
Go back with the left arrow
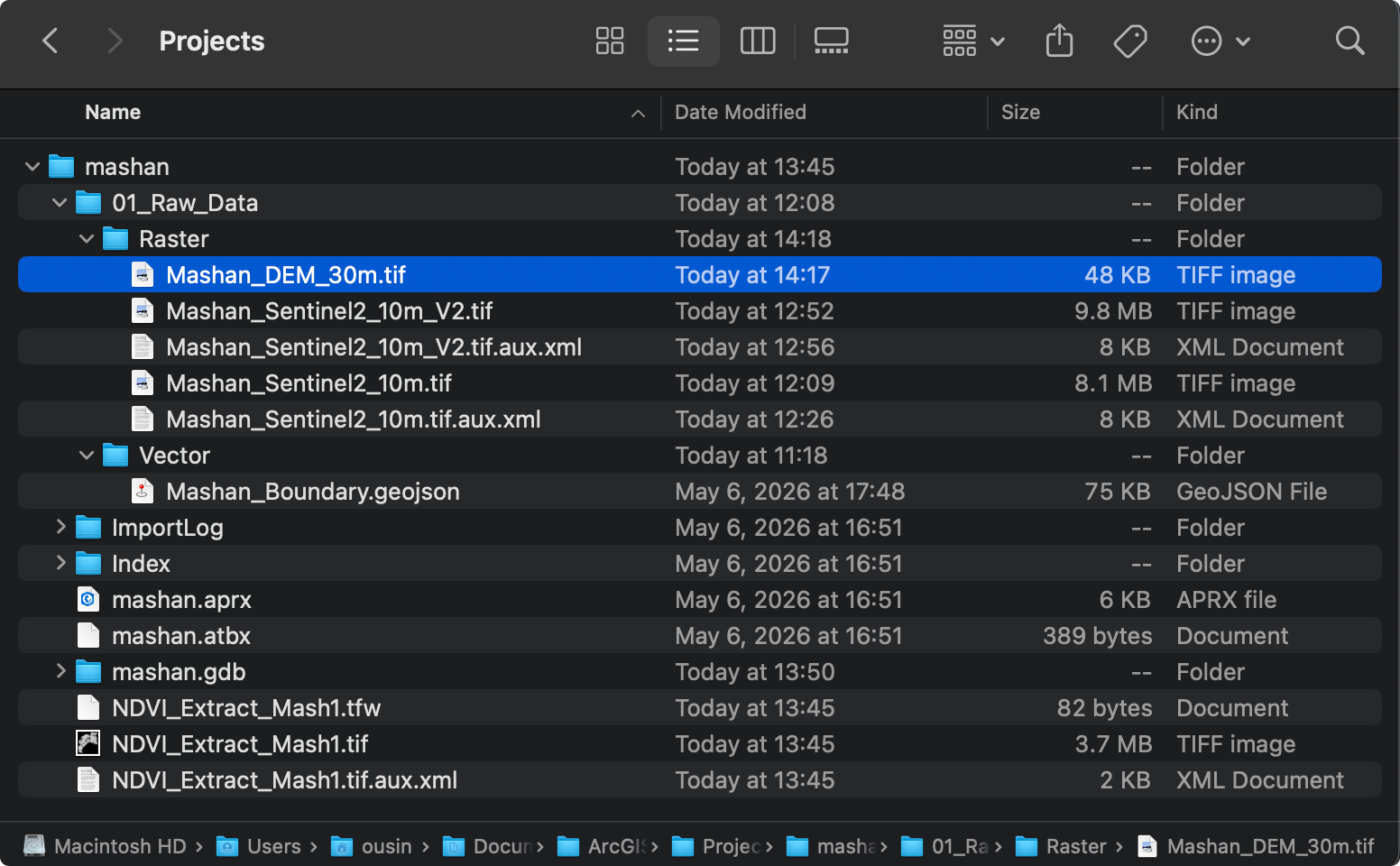pos(51,41)
